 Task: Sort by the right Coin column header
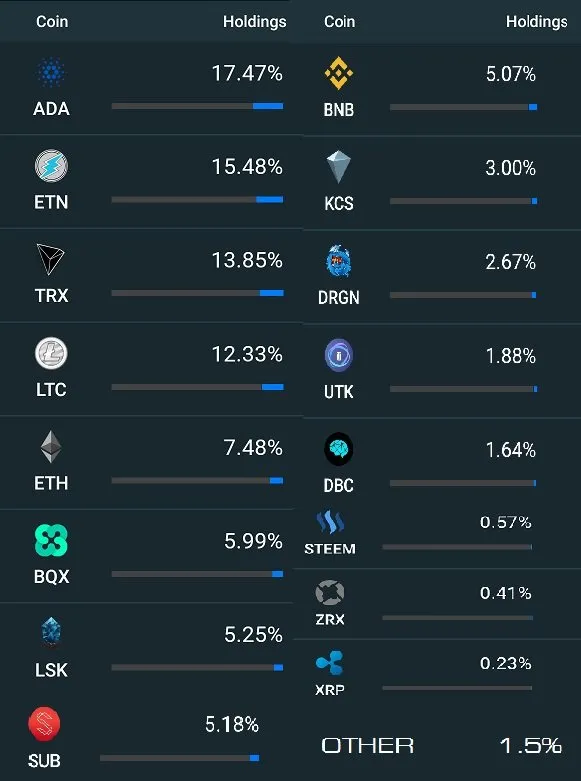339,21
